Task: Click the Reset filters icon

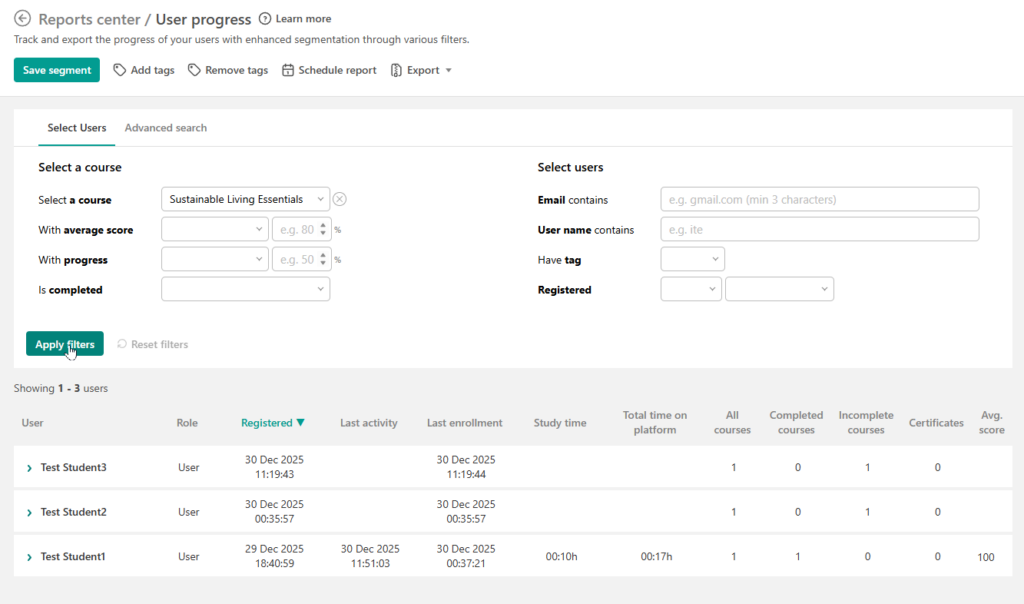Action: point(122,344)
